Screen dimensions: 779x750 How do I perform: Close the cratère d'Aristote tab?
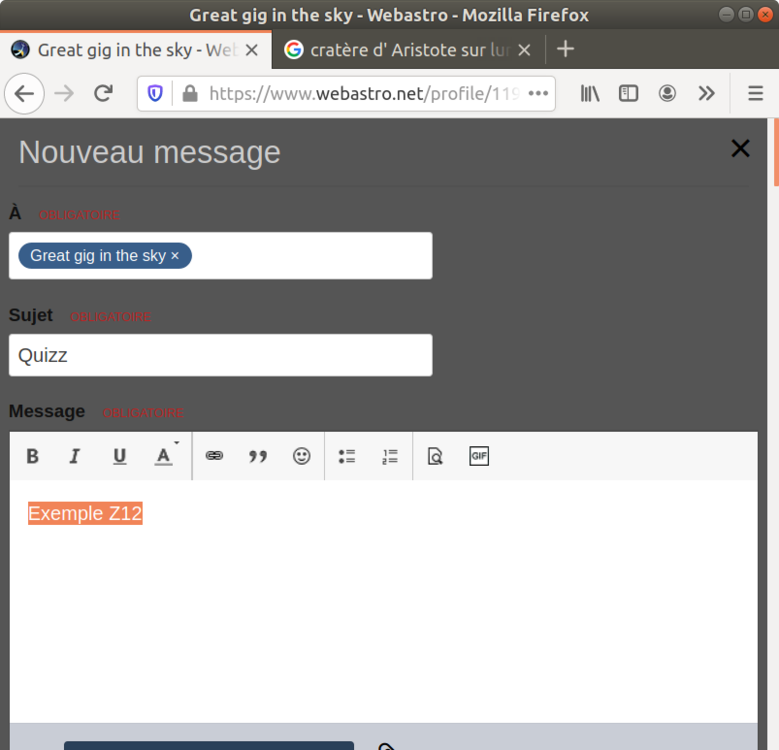[x=524, y=50]
